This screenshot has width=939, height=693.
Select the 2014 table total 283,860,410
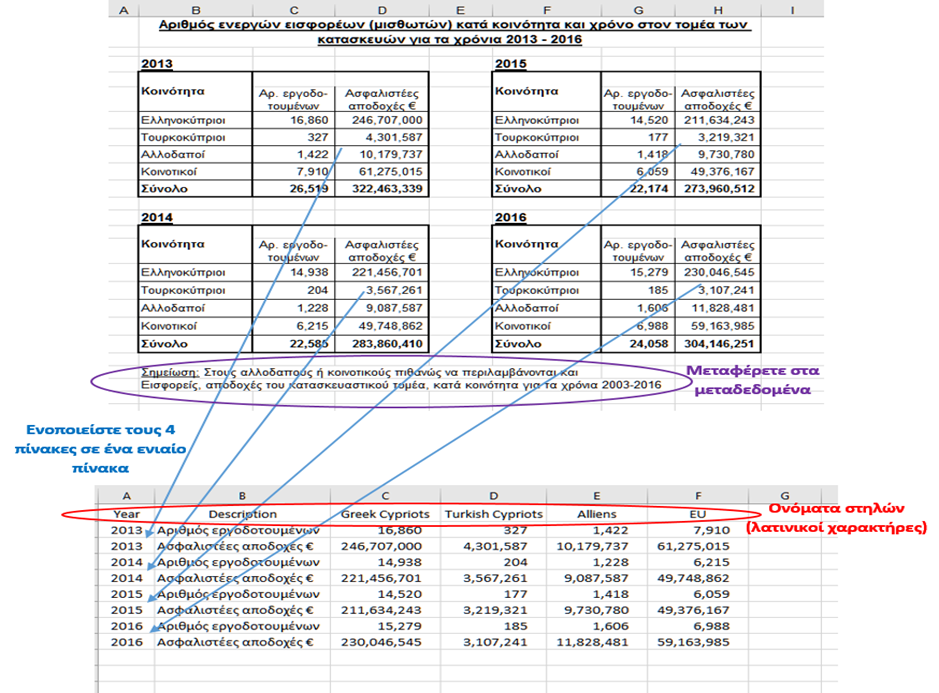383,345
